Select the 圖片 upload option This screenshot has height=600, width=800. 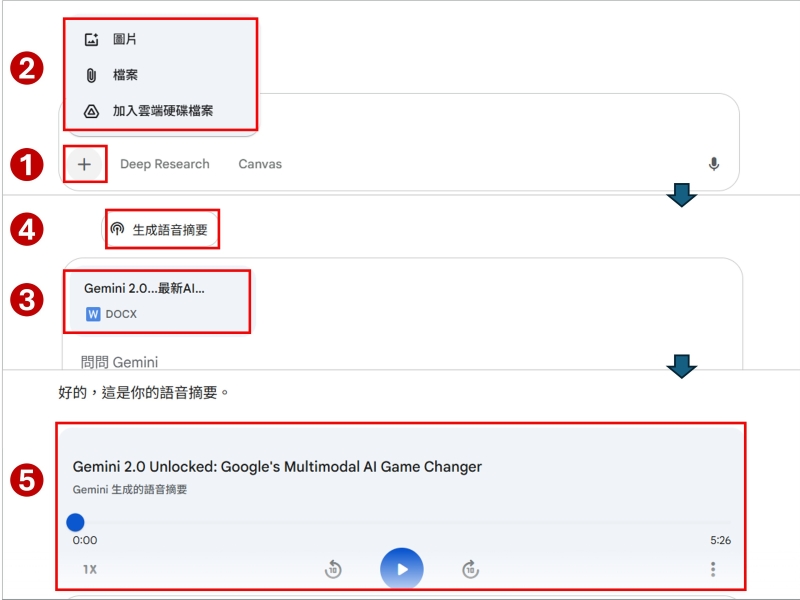point(160,39)
